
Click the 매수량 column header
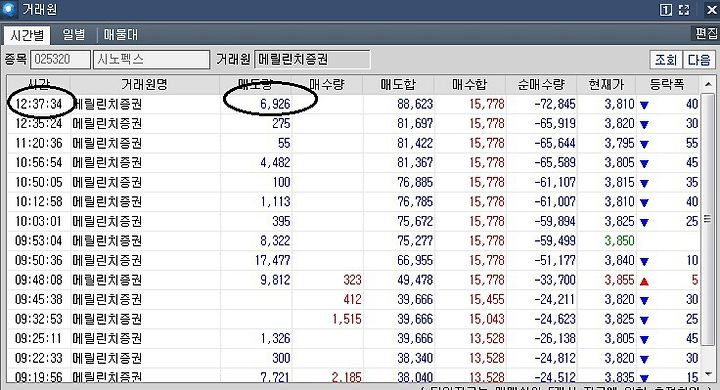(x=327, y=85)
